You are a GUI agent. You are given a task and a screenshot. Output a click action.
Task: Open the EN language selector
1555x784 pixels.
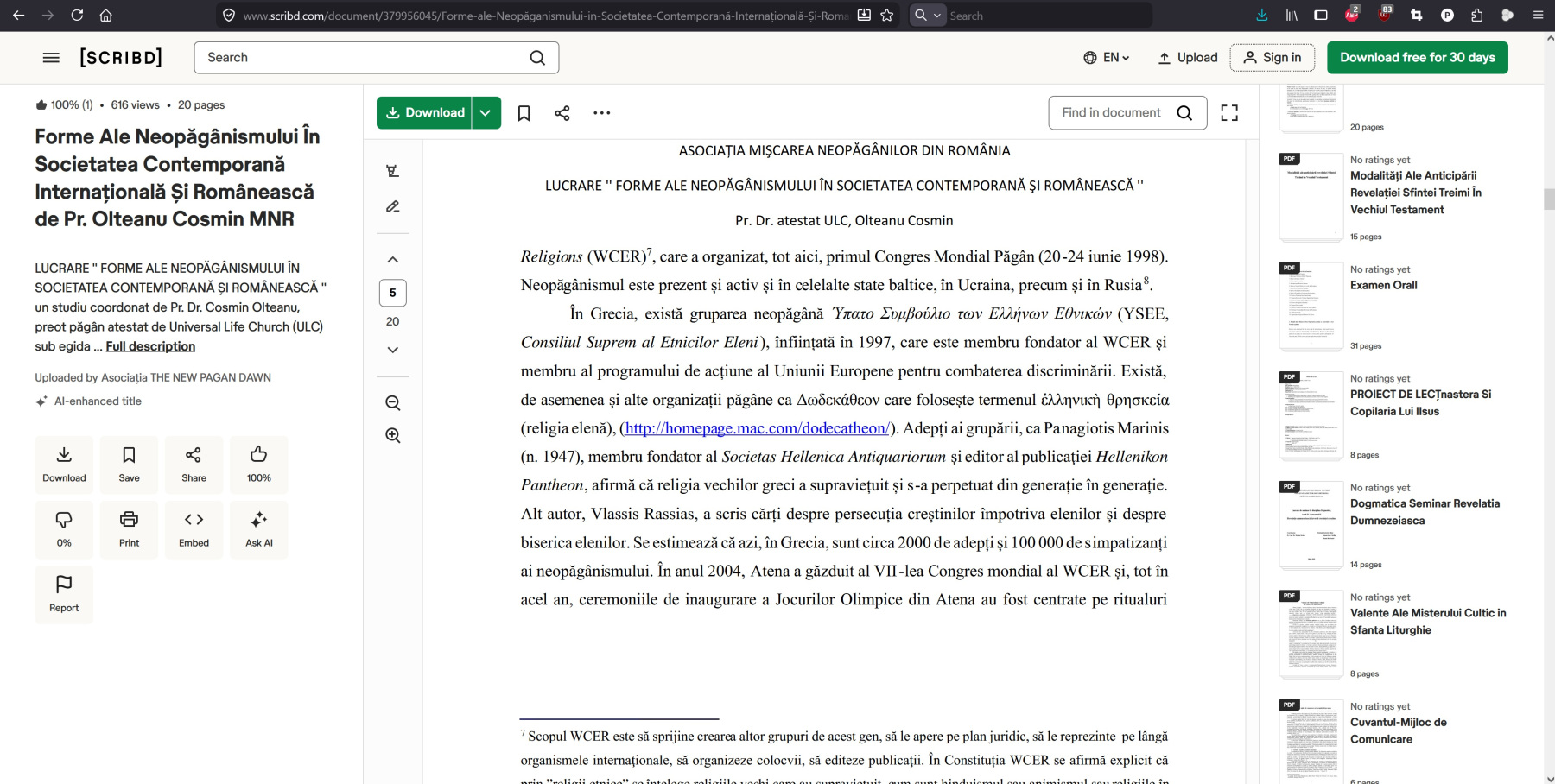[1107, 58]
